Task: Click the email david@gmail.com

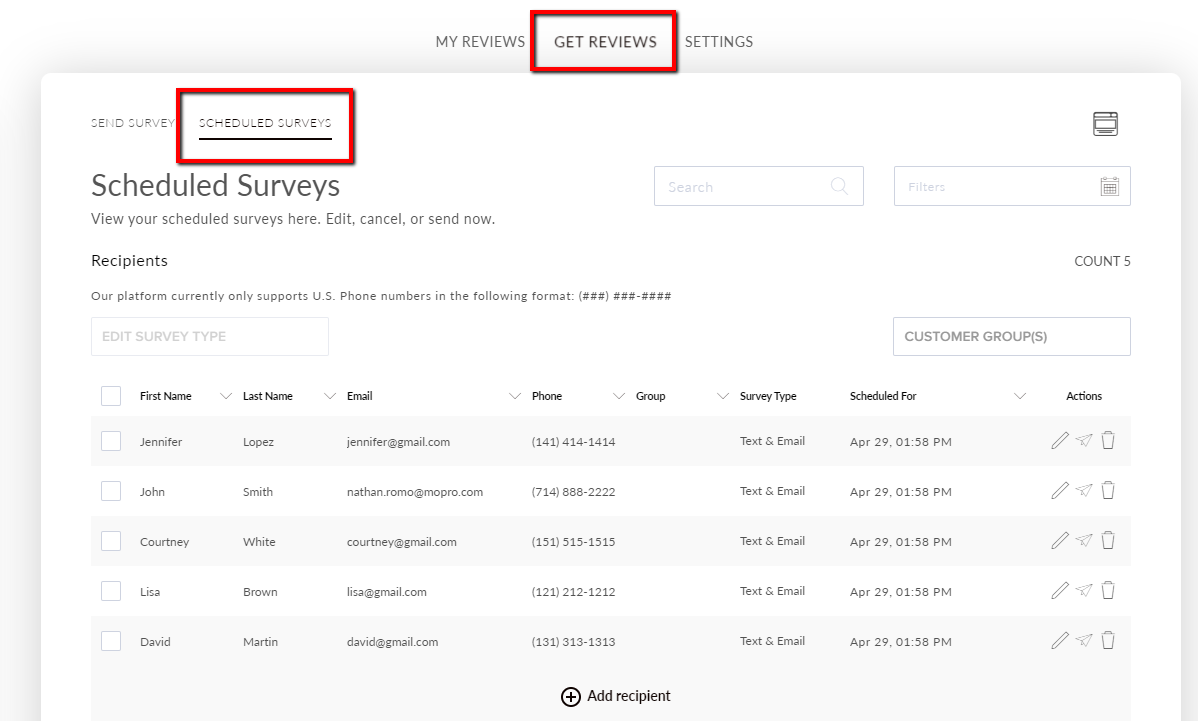Action: click(393, 642)
